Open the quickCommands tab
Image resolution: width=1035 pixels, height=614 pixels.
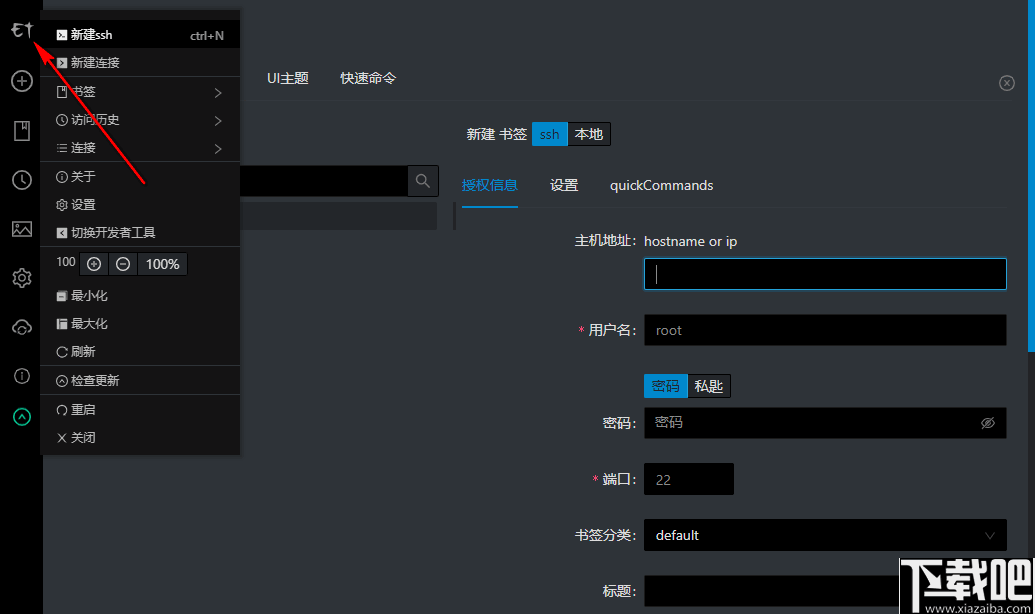[x=661, y=186]
